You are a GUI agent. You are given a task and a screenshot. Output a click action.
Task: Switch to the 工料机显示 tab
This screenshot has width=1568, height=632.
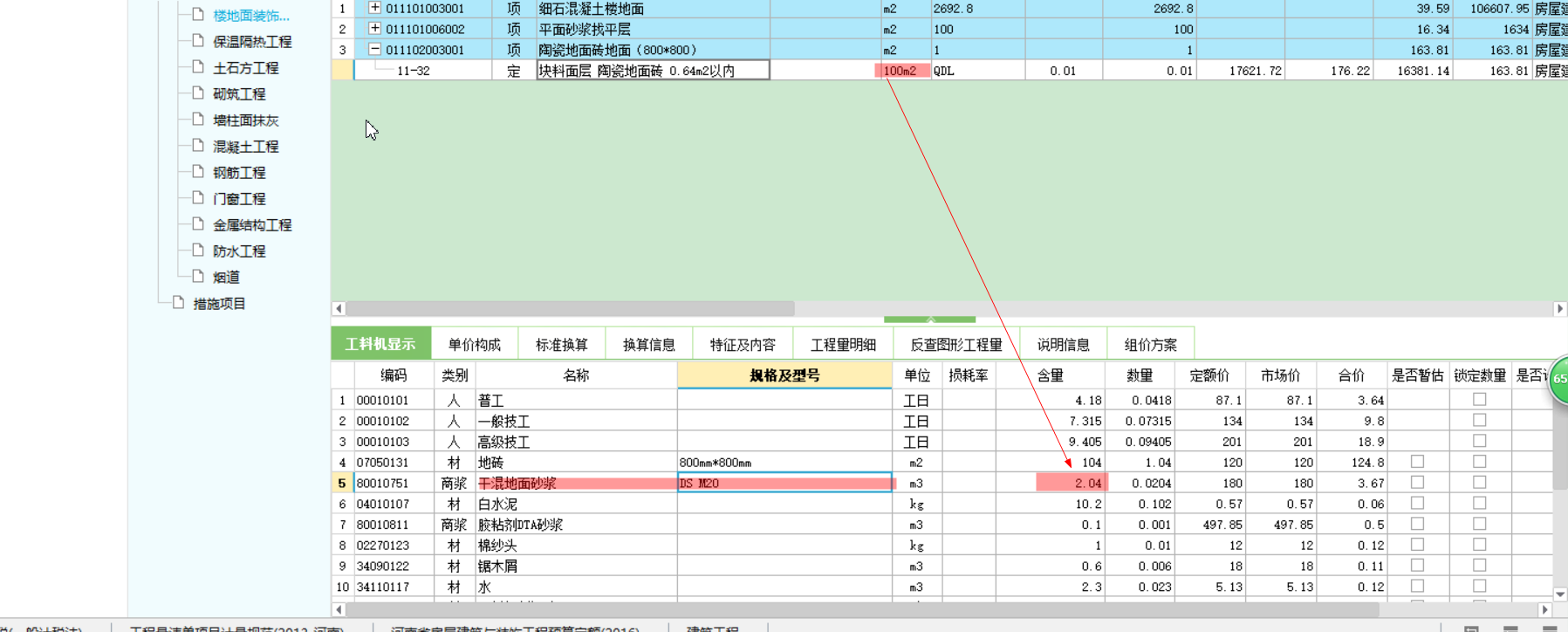(x=380, y=344)
